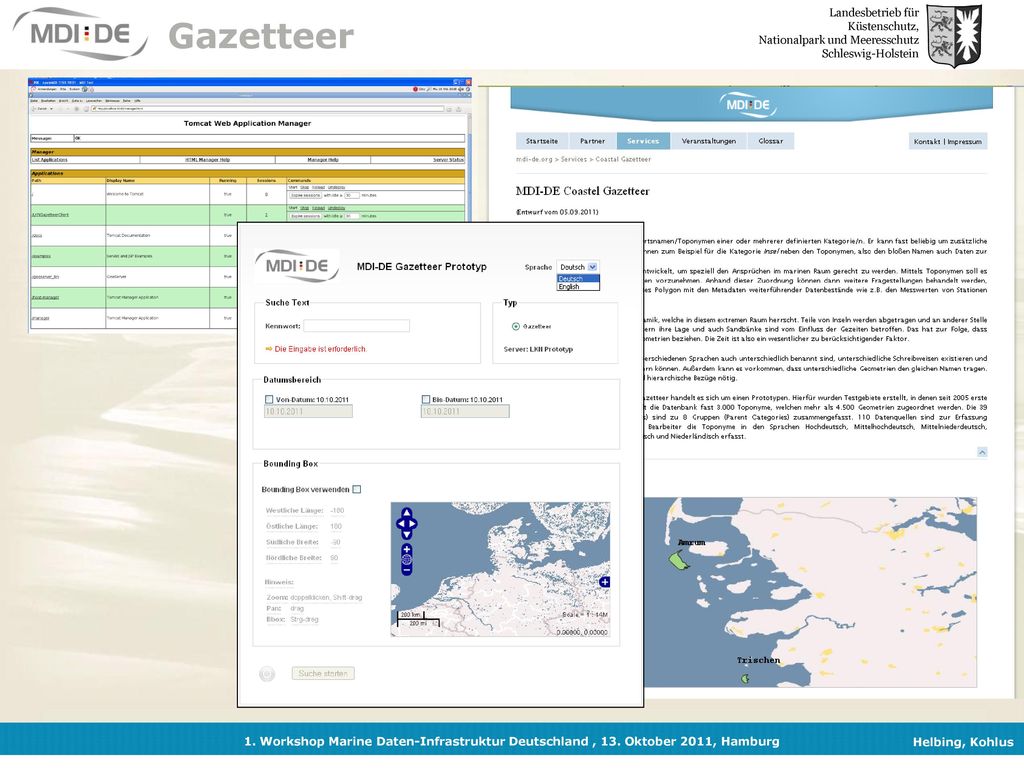The width and height of the screenshot is (1024, 768).
Task: Click the MDI-DE logo in the Gazetteer Prototyp
Action: pos(297,266)
